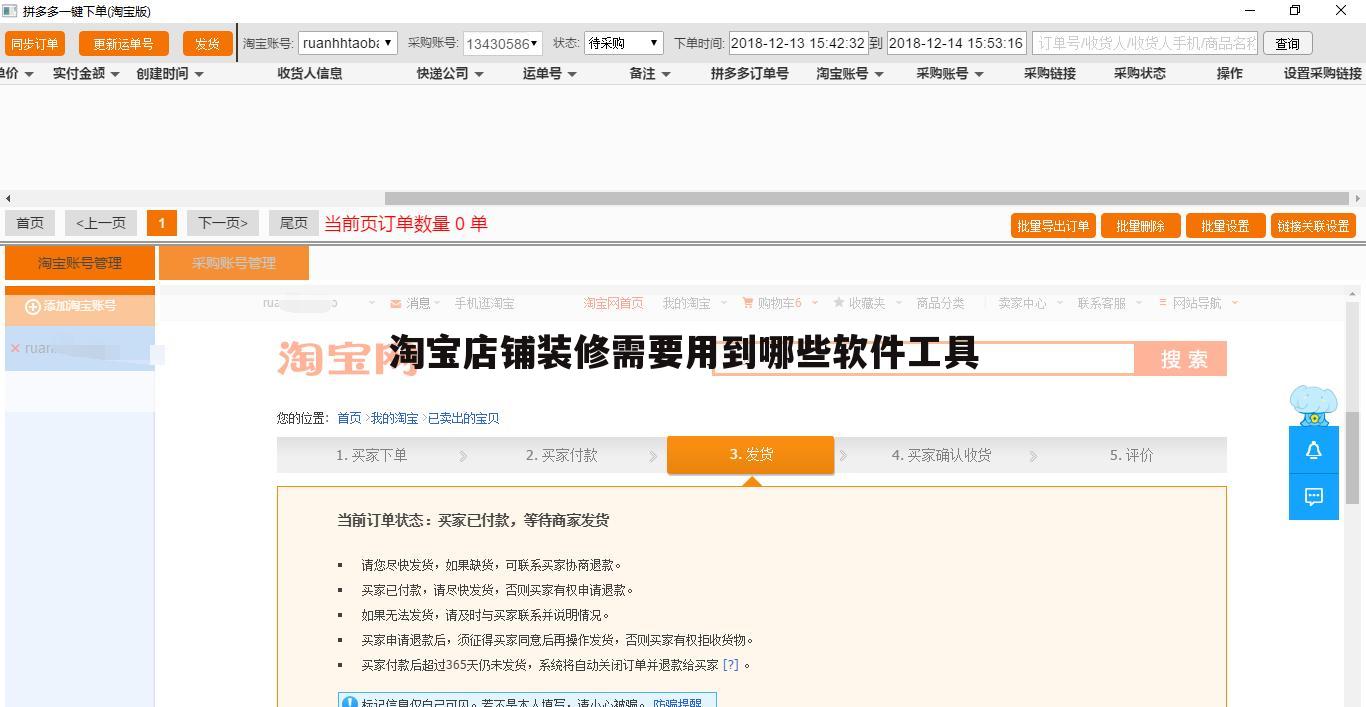This screenshot has height=707, width=1366.
Task: Open the chat message bubble icon
Action: [1313, 496]
